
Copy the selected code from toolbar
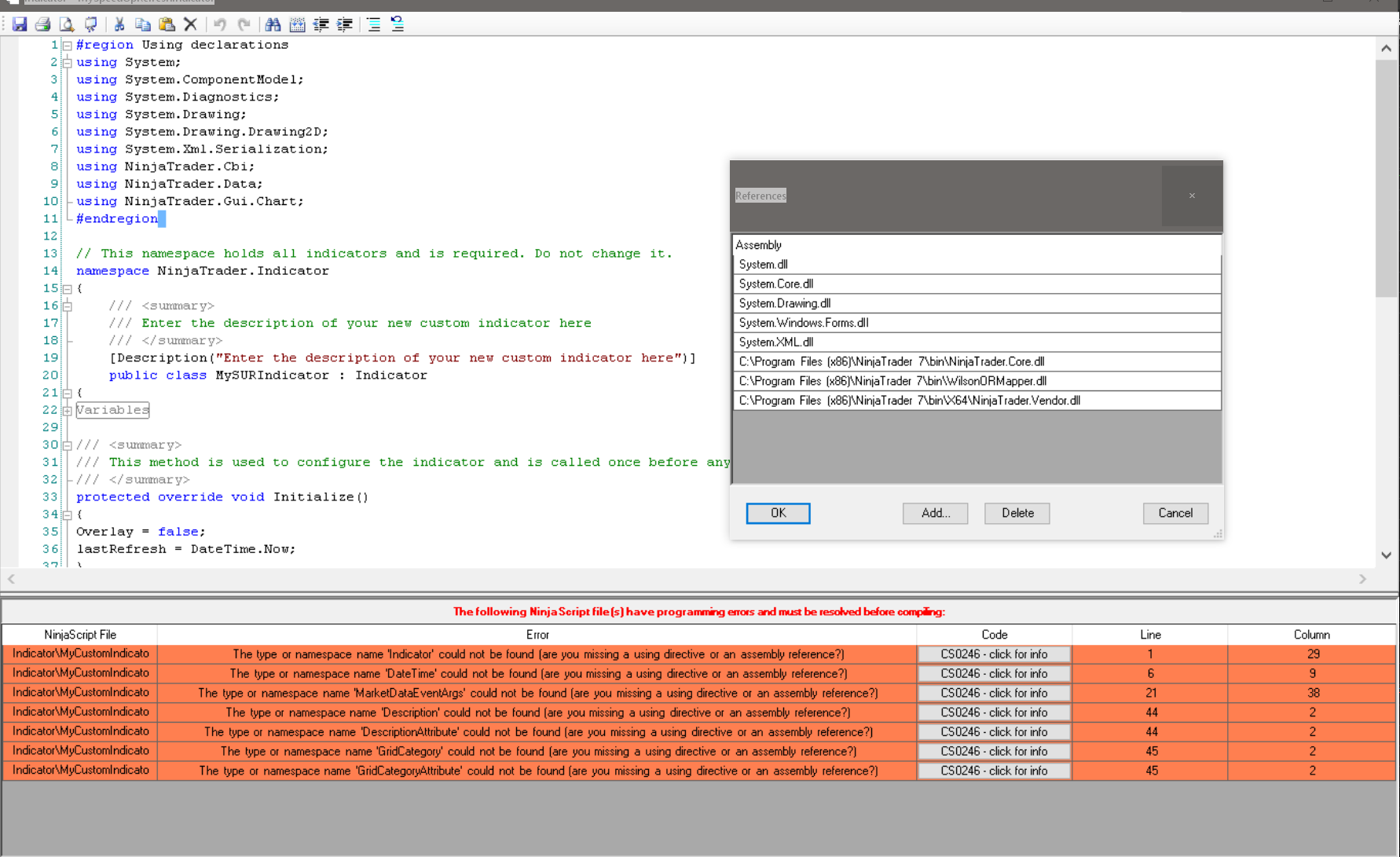[x=142, y=24]
